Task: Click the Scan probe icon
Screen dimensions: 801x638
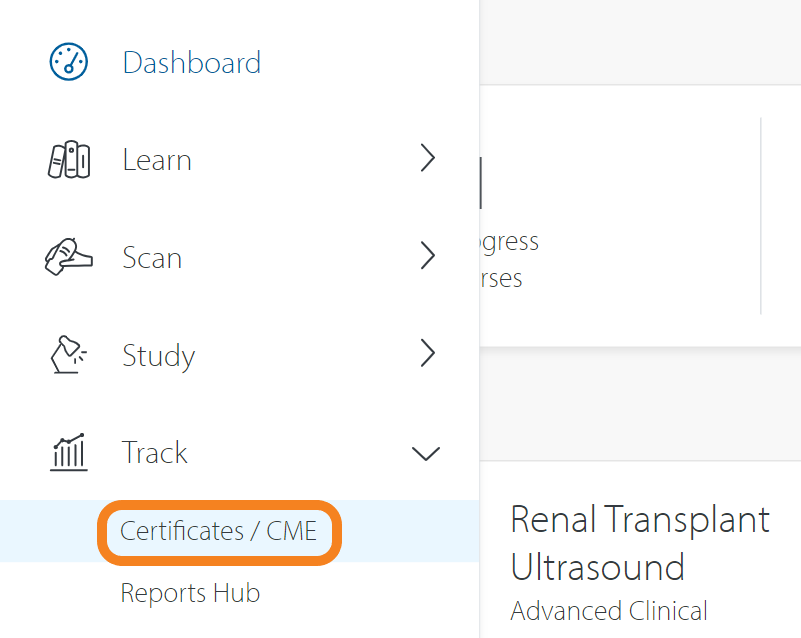Action: [68, 257]
